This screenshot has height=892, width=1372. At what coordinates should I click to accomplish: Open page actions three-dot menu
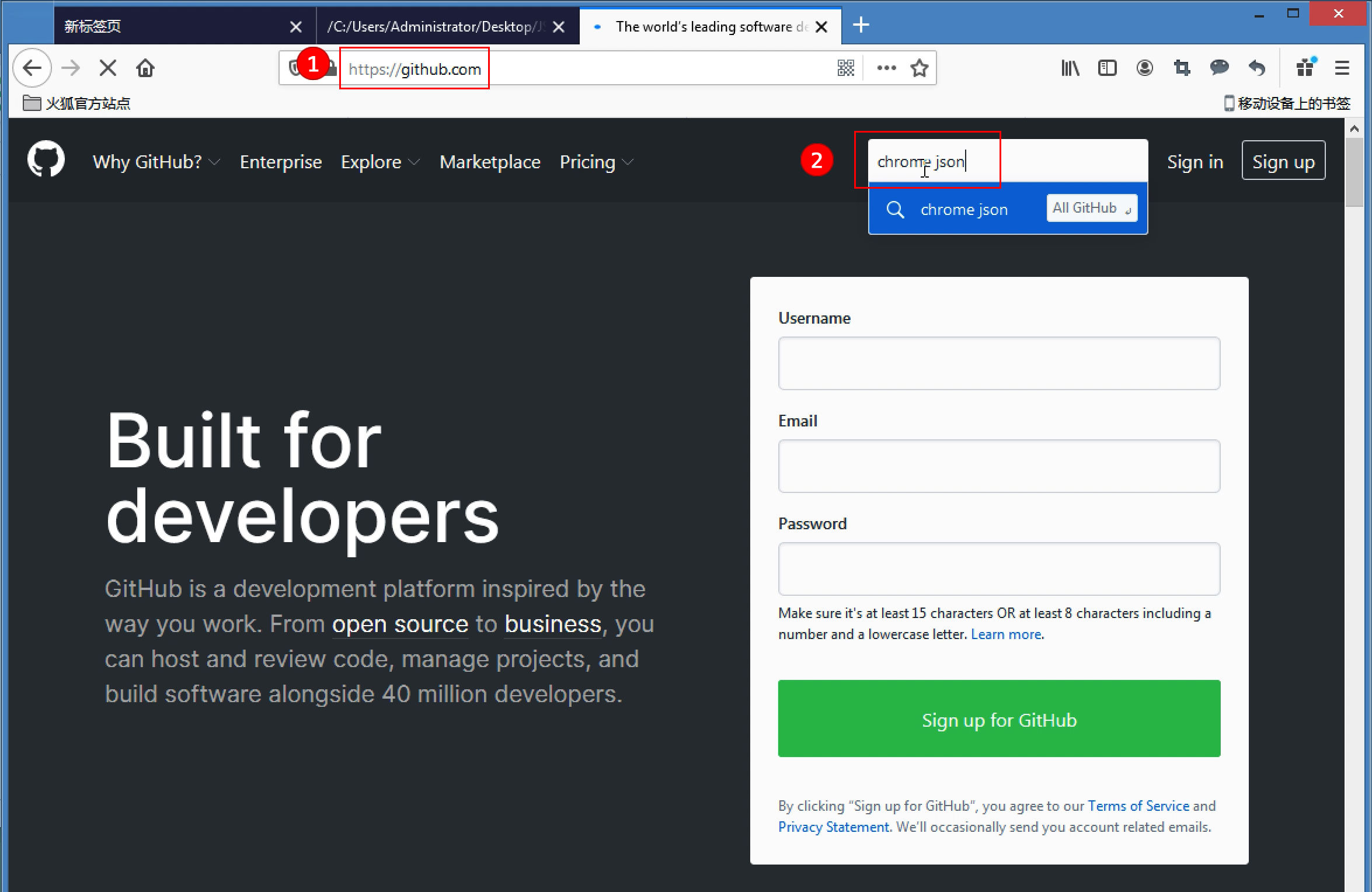tap(886, 68)
